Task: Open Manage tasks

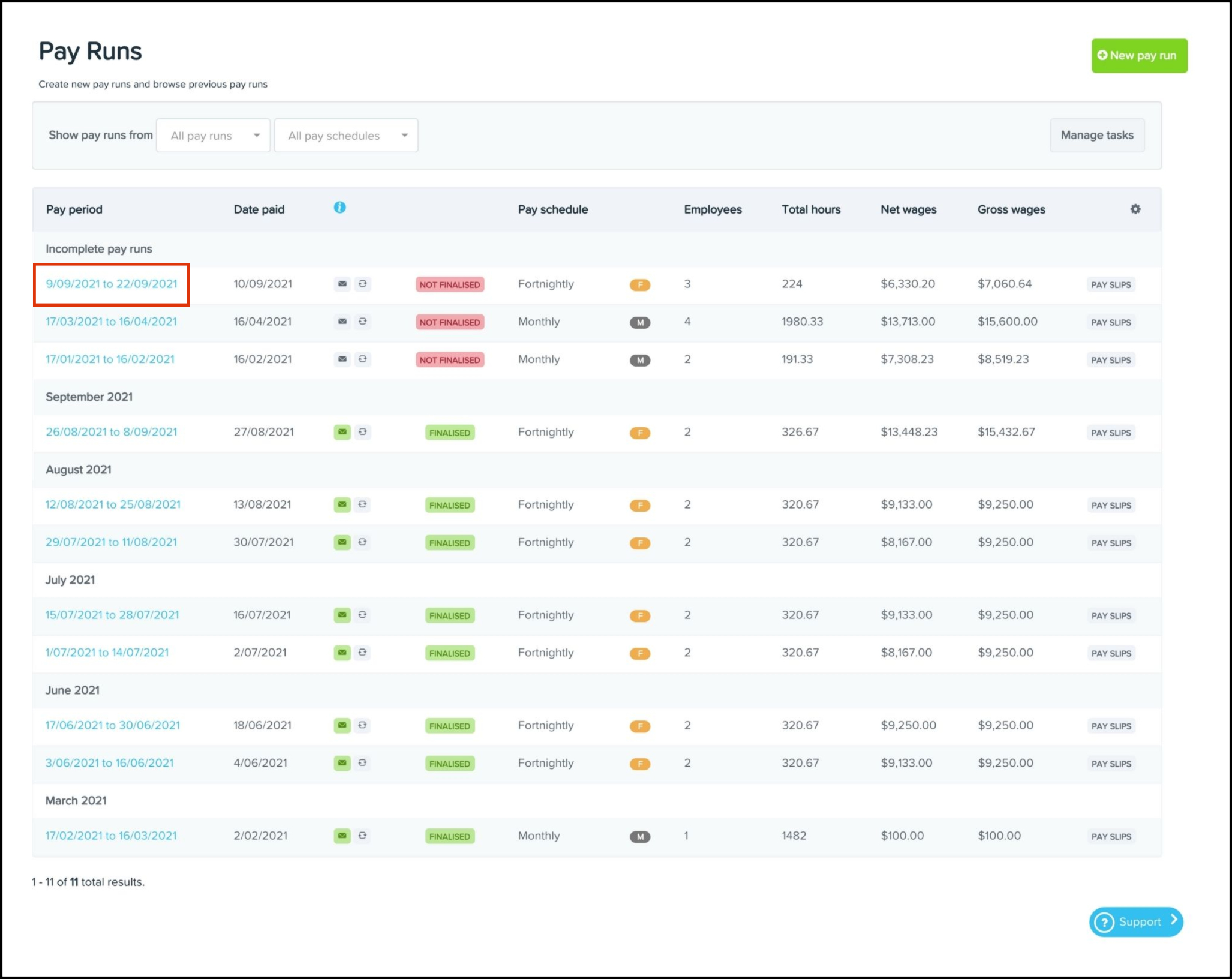Action: 1096,136
